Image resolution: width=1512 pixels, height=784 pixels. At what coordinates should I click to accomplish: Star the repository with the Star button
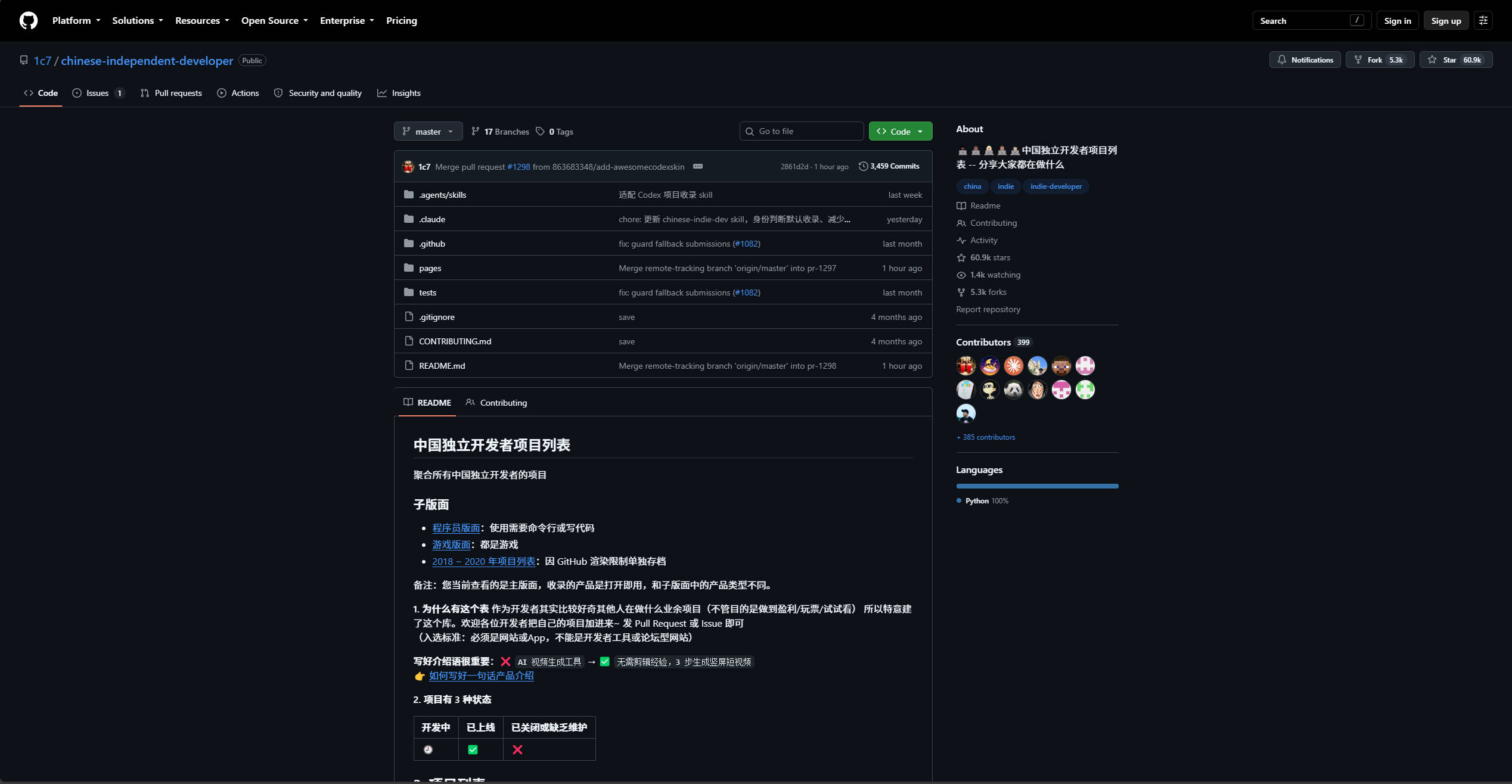click(x=1456, y=60)
